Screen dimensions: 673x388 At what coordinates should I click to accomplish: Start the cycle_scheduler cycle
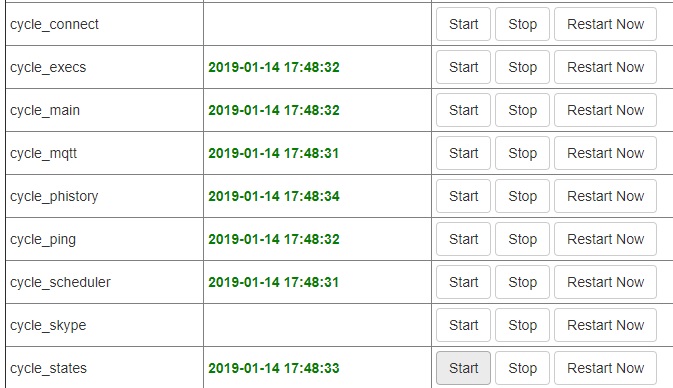click(x=463, y=282)
